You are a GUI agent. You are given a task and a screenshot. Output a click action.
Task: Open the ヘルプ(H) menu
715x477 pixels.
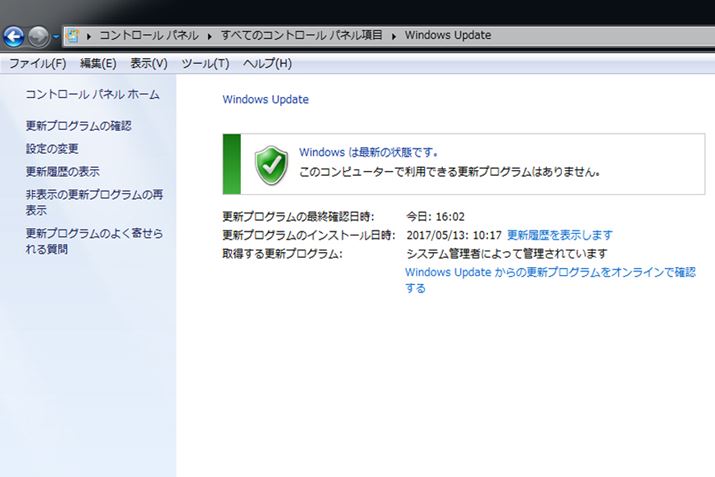(x=267, y=64)
